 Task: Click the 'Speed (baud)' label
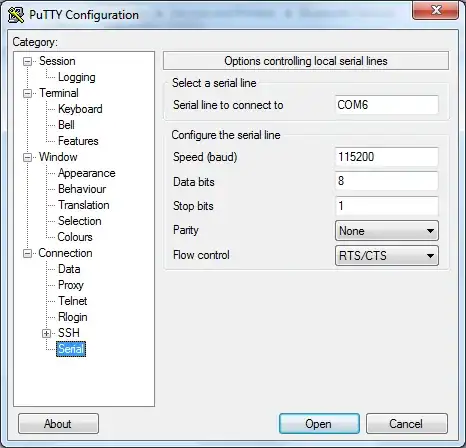pyautogui.click(x=205, y=157)
